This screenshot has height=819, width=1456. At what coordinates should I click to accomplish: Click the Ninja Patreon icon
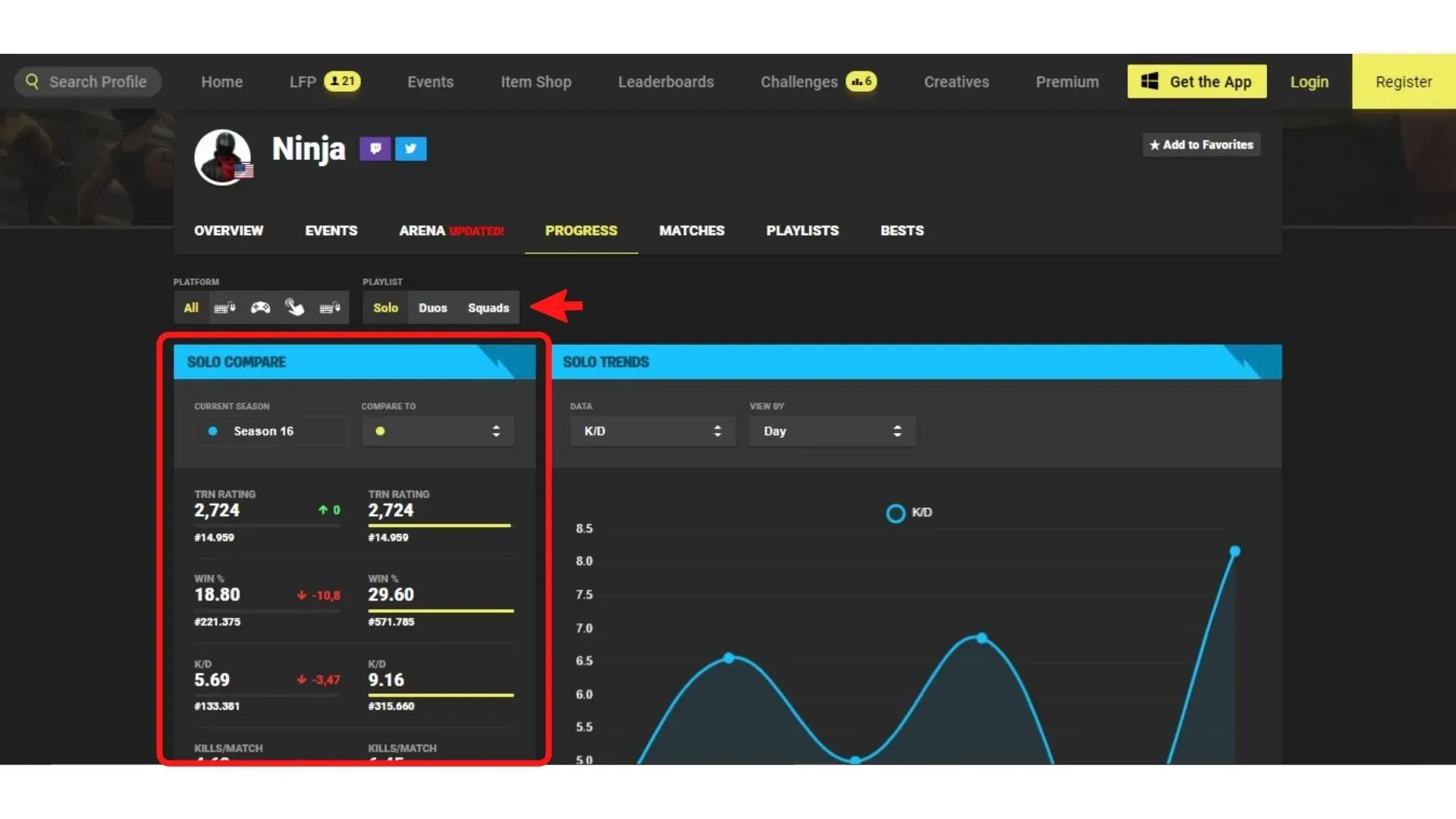375,148
